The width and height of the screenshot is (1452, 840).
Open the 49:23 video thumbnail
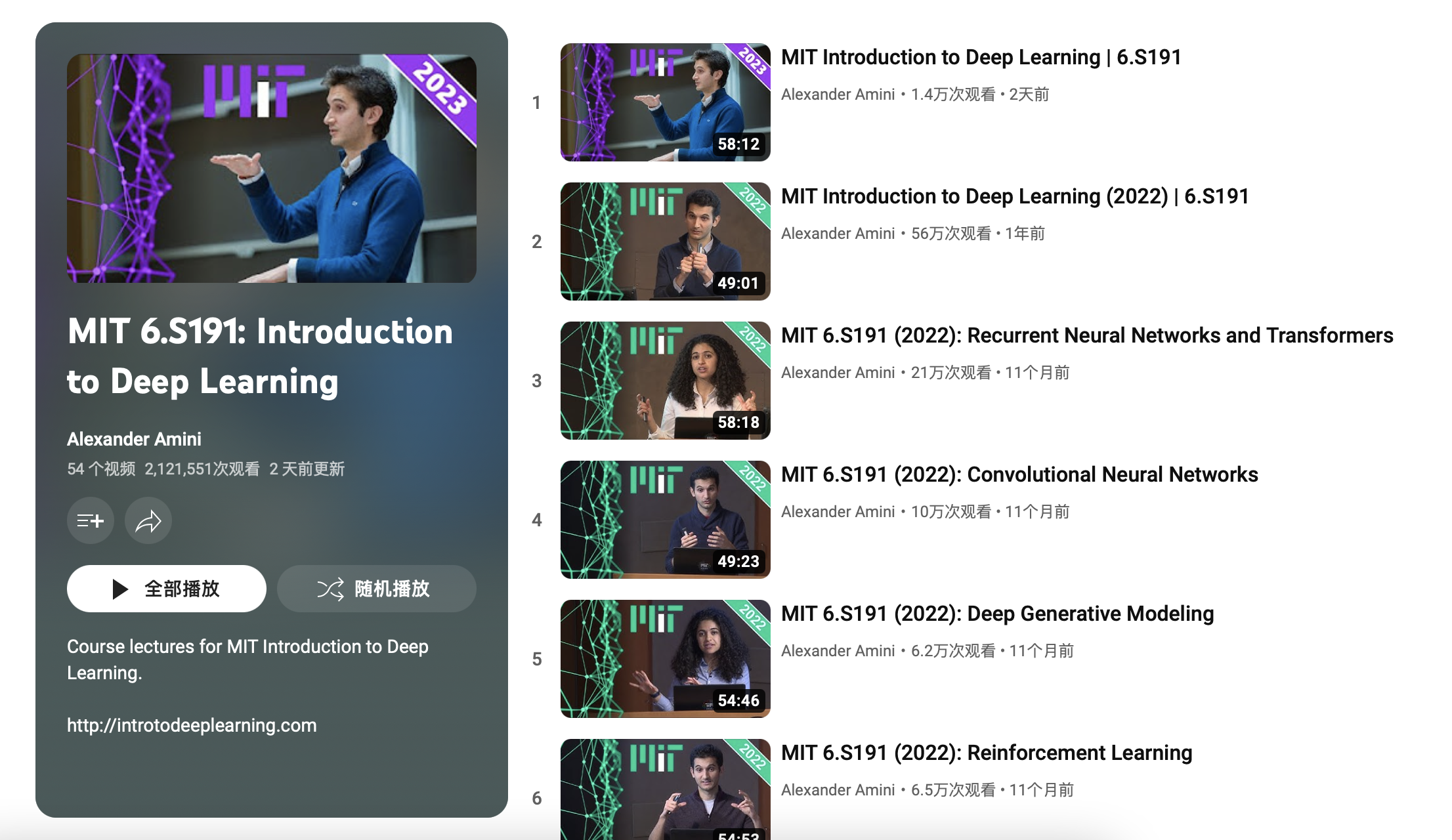[666, 520]
